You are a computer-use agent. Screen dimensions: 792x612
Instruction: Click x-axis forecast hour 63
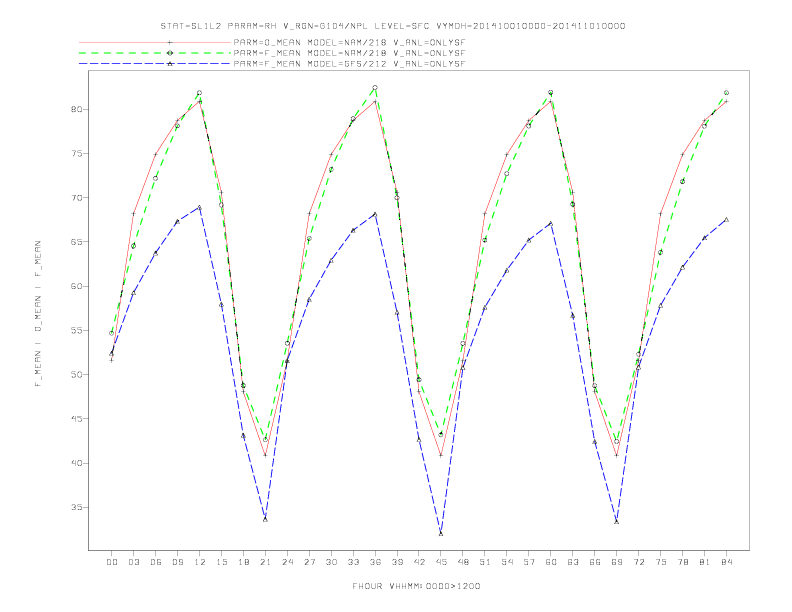pyautogui.click(x=573, y=562)
